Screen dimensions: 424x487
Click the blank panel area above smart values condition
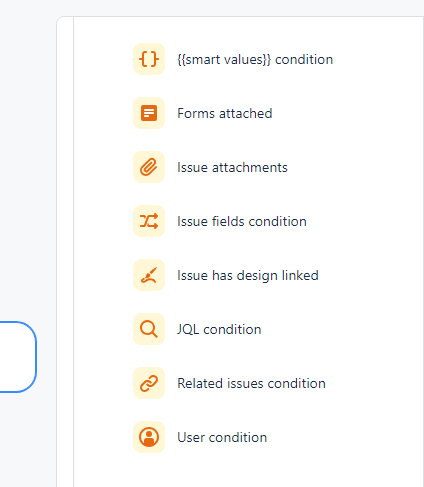(x=247, y=29)
